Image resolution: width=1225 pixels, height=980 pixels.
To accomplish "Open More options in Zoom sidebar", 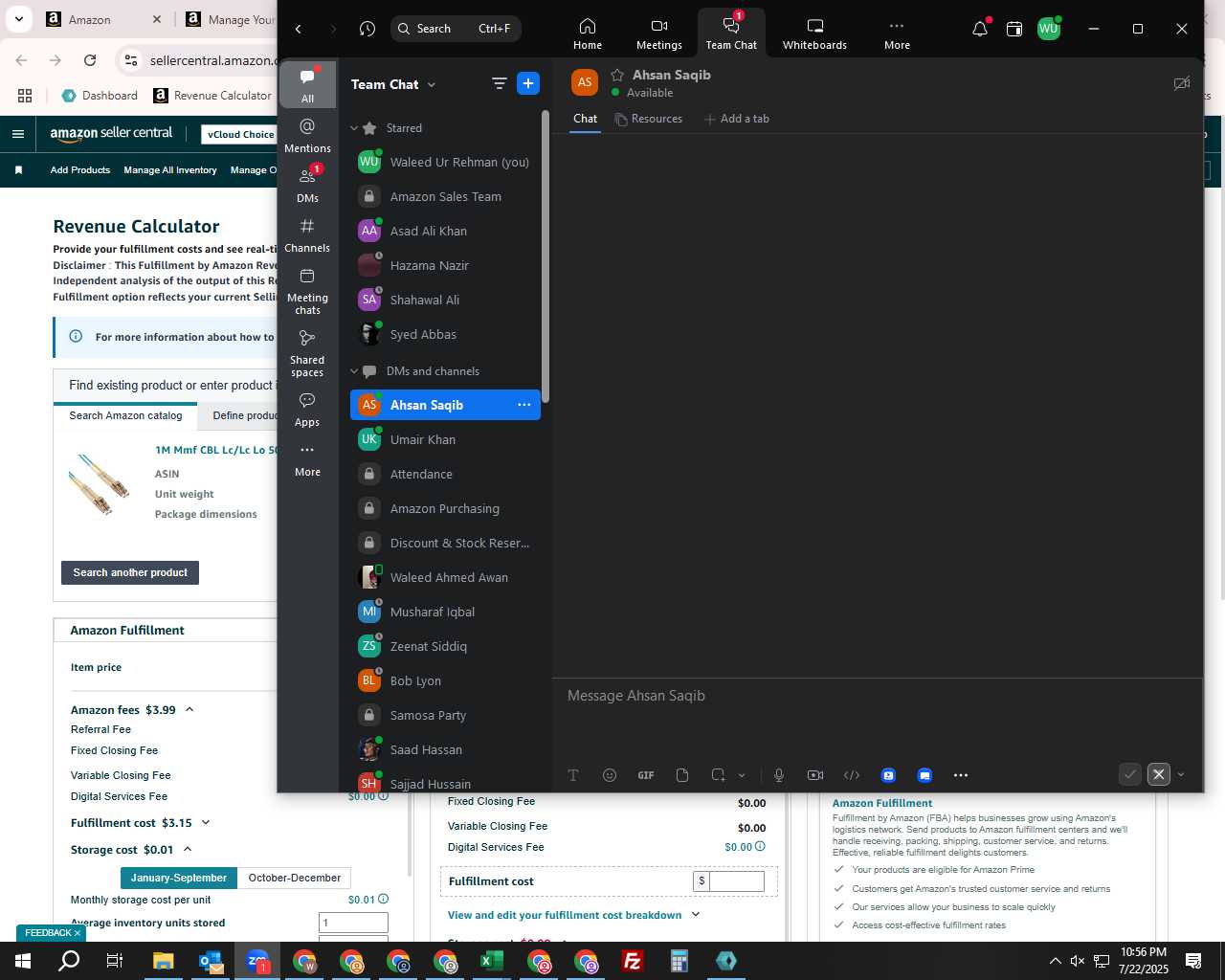I will (x=307, y=459).
